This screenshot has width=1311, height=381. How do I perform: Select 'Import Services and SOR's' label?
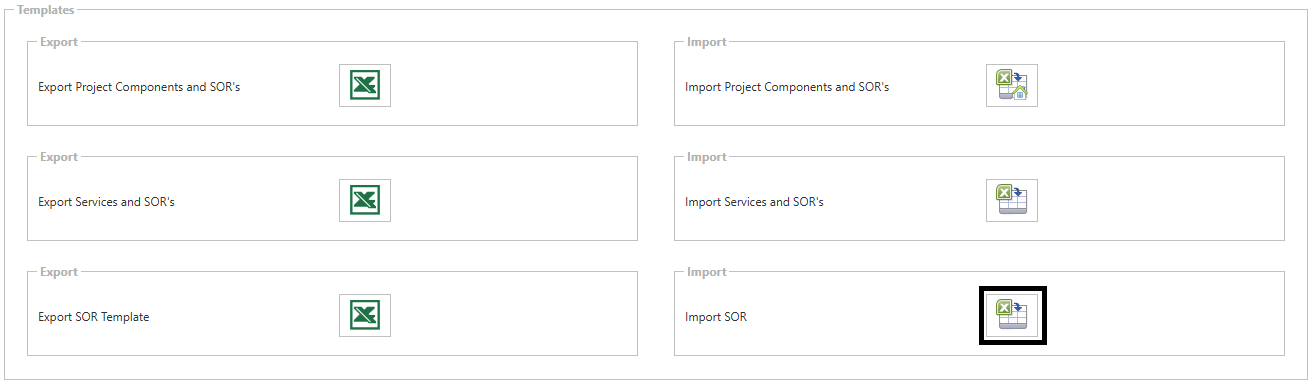coord(754,202)
